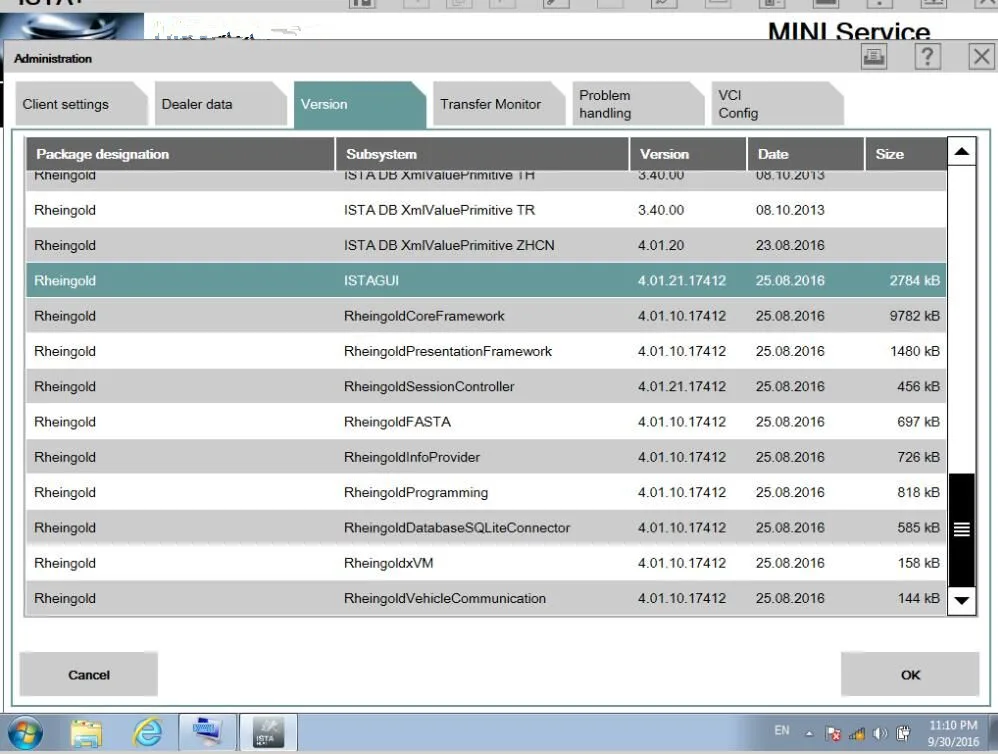Select the ISTA taskbar application icon
The image size is (998, 754).
(265, 732)
